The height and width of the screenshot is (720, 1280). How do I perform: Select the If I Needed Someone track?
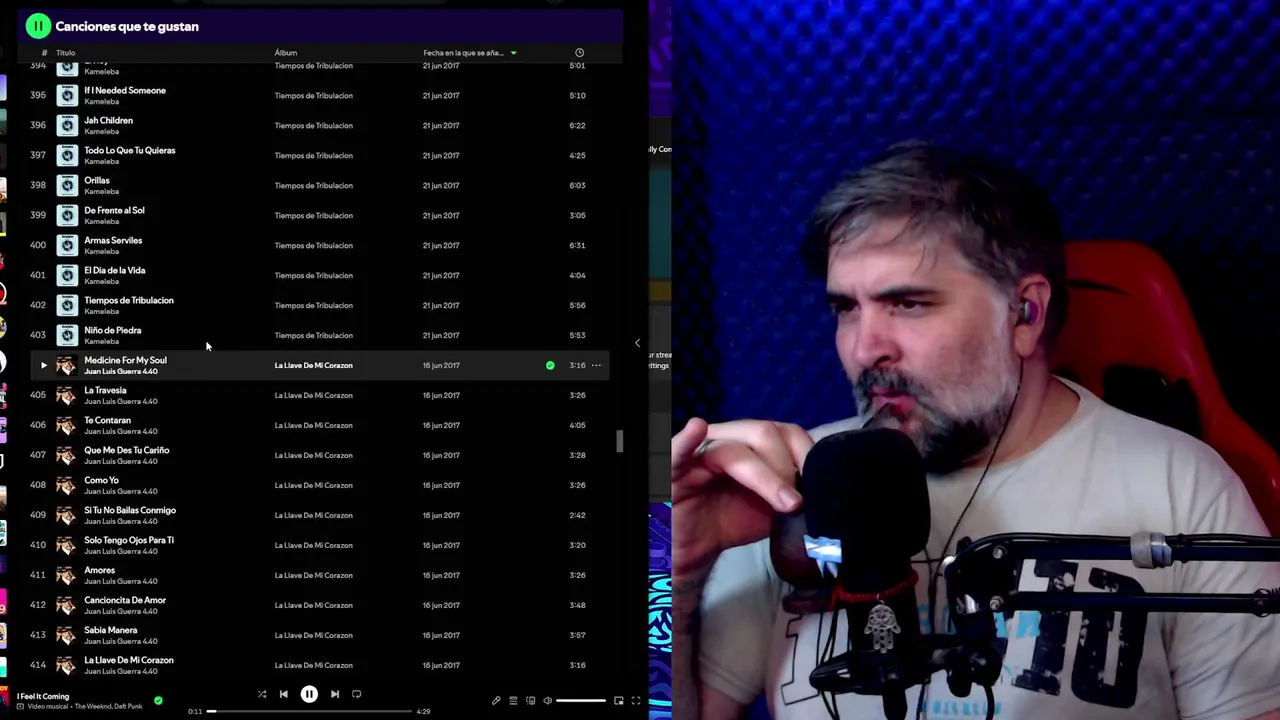tap(125, 90)
